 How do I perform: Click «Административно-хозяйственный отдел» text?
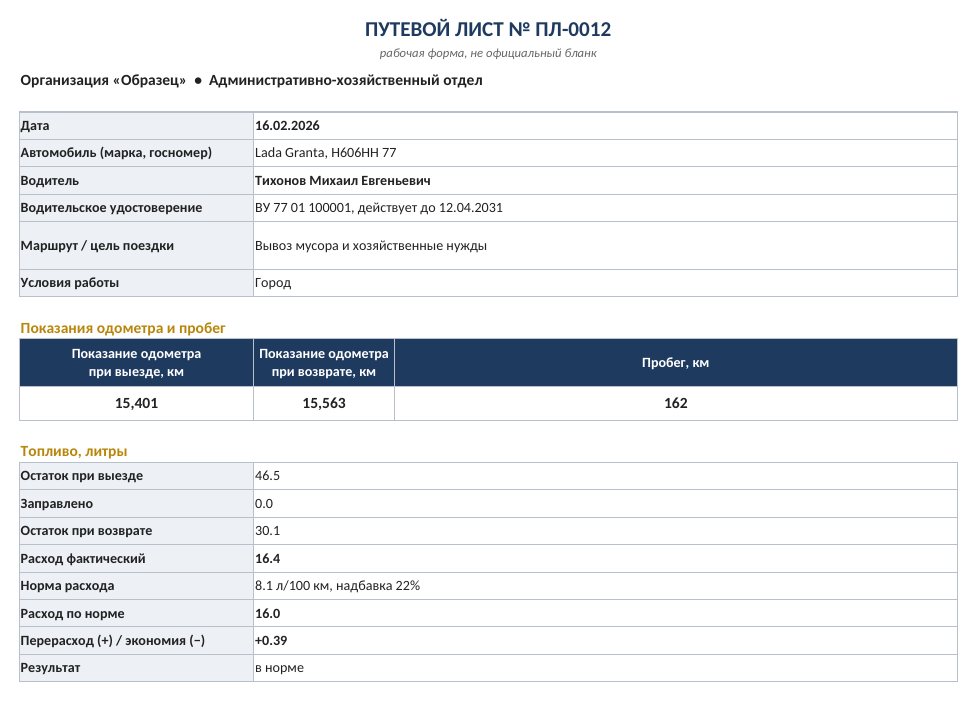pos(346,80)
